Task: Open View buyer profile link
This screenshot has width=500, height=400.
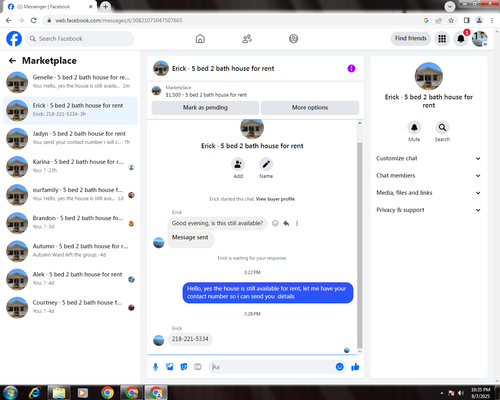Action: [275, 199]
